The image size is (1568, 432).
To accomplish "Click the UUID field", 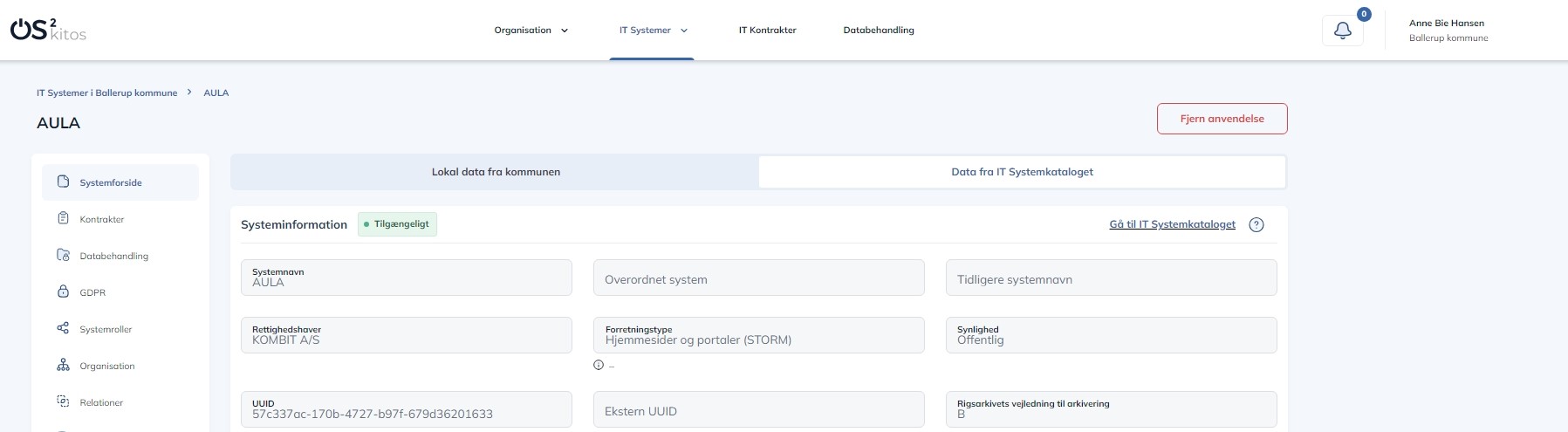I will point(407,409).
